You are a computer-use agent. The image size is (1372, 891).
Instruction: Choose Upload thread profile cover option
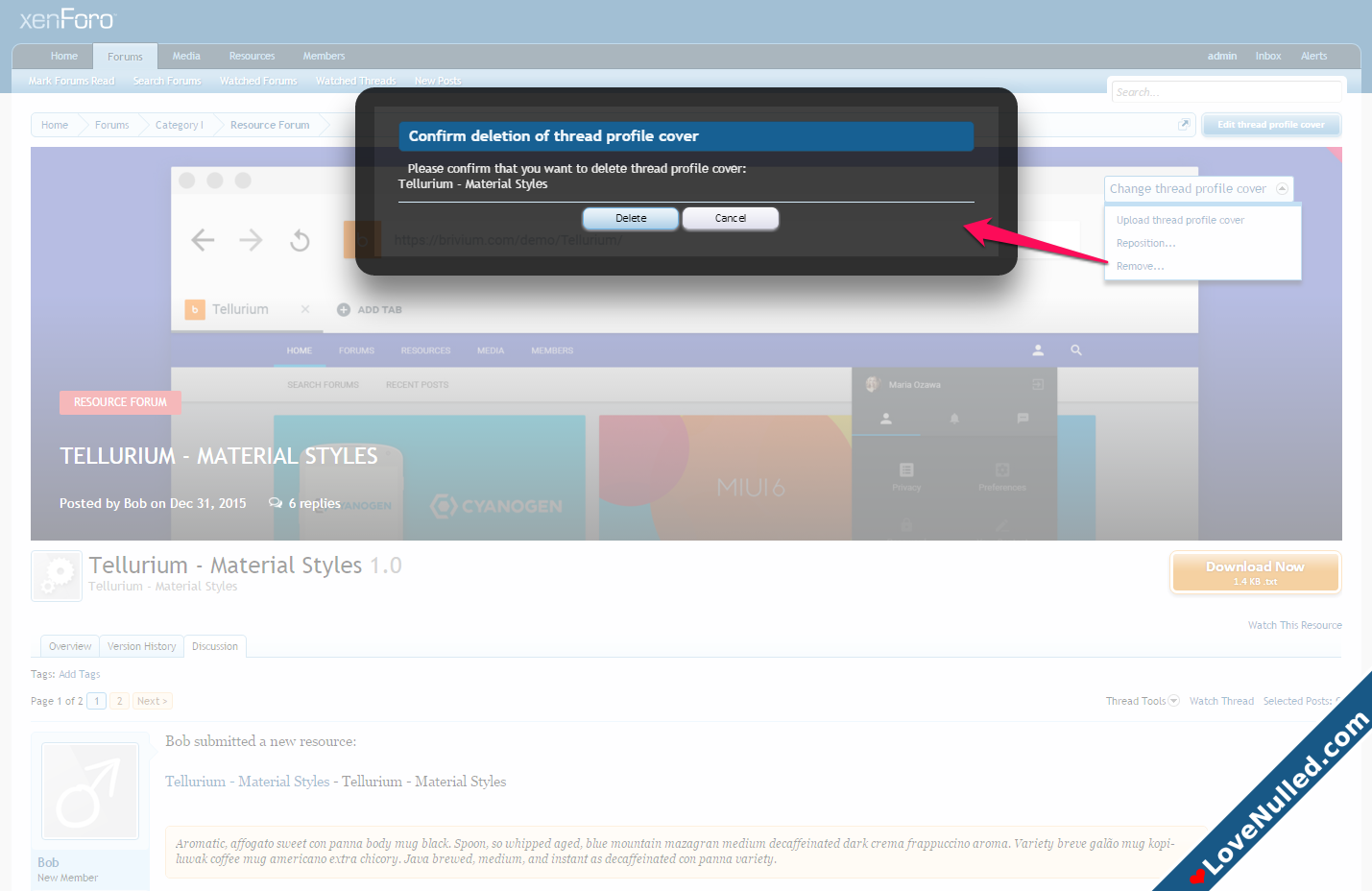(1180, 221)
